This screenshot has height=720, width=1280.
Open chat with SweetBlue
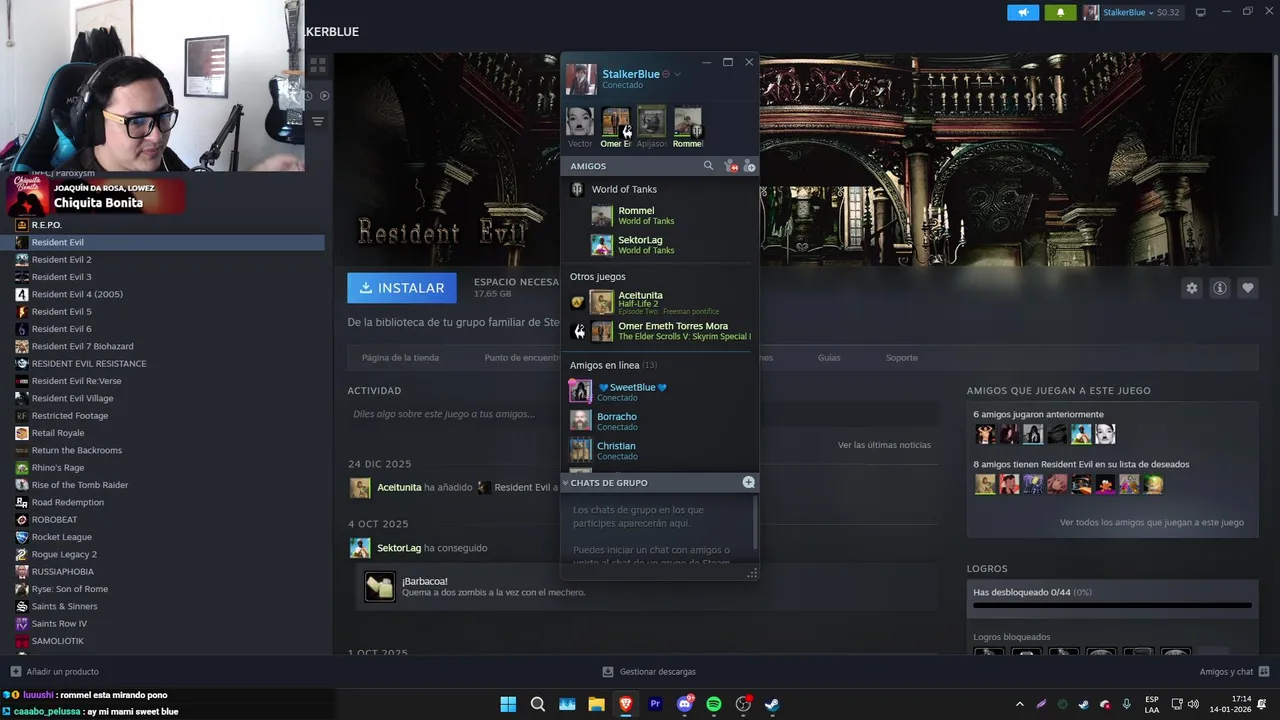[x=660, y=391]
